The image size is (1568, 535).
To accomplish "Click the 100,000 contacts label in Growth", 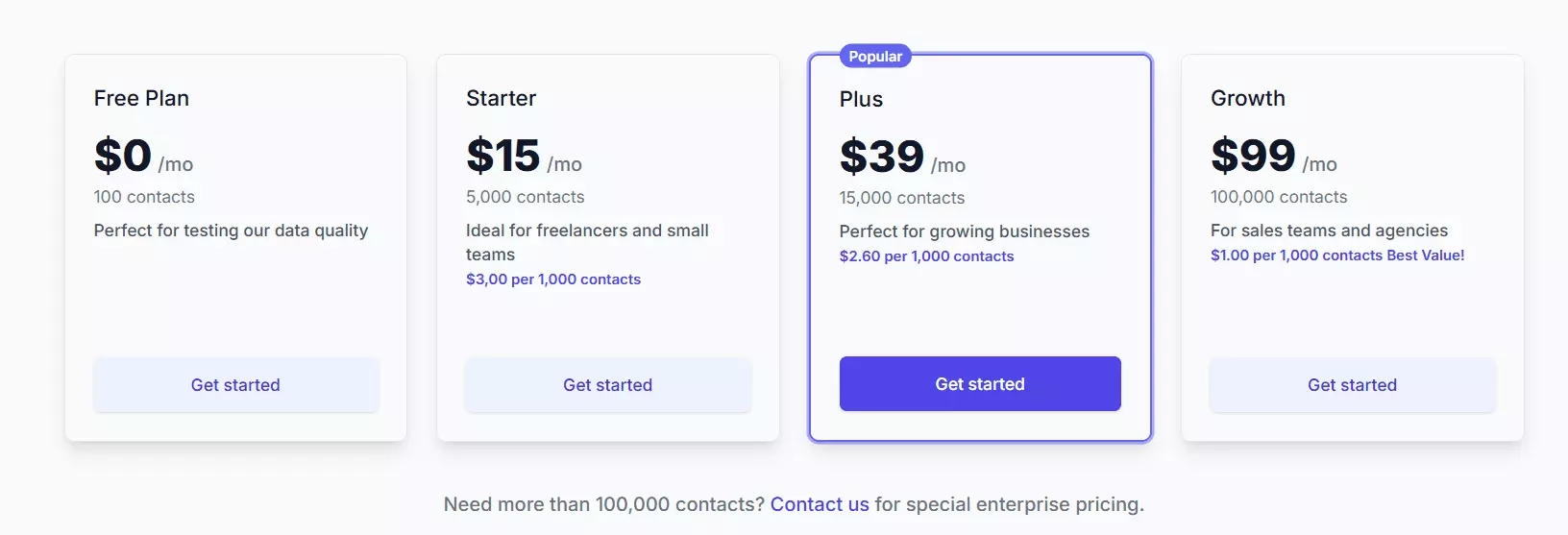I will pos(1279,197).
